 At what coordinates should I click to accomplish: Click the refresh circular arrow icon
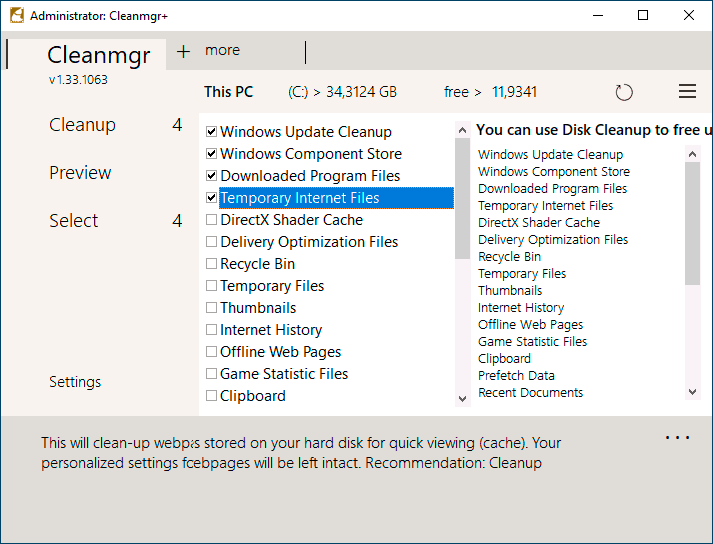(624, 92)
